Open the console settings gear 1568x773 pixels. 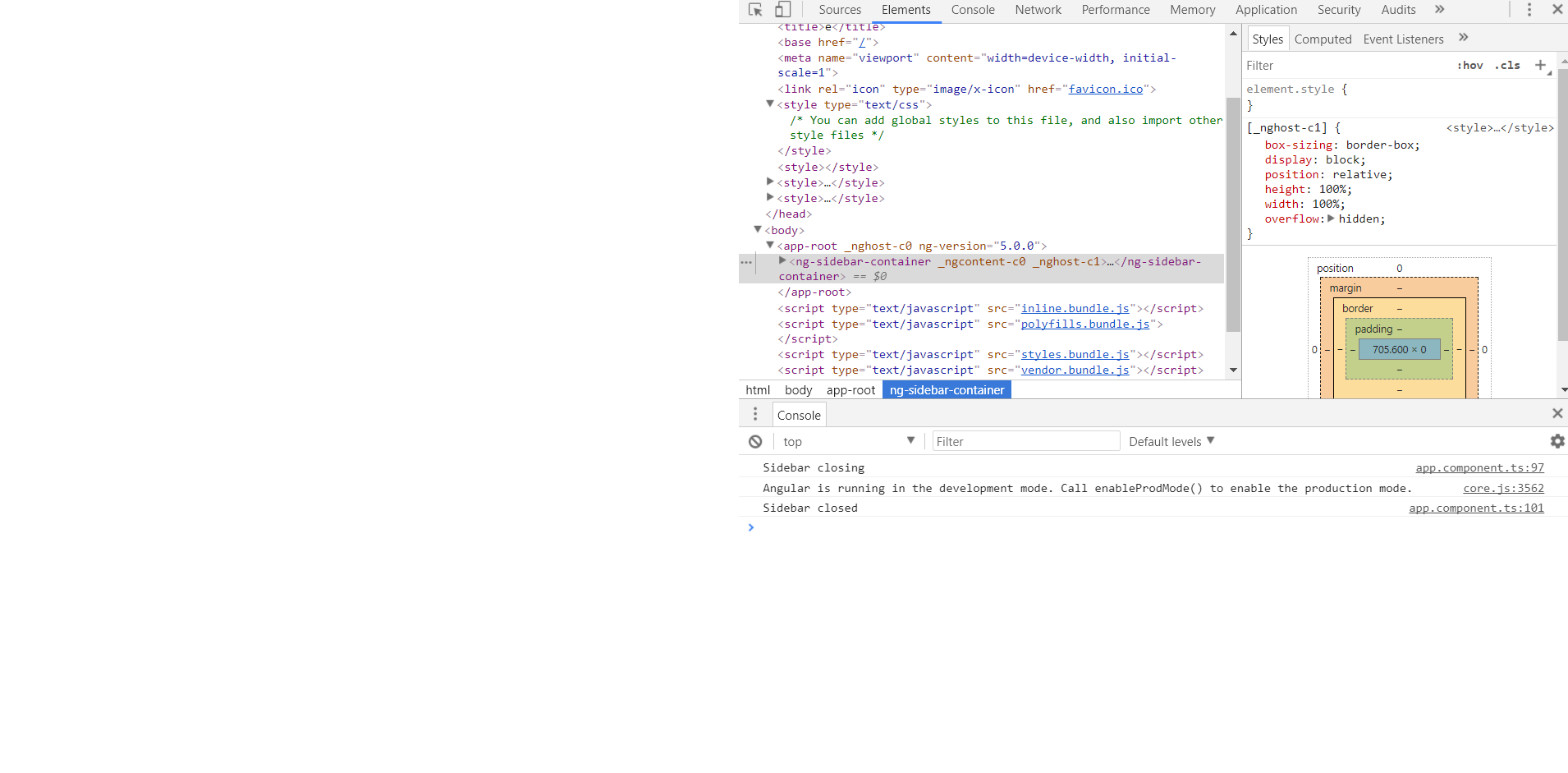click(1557, 441)
